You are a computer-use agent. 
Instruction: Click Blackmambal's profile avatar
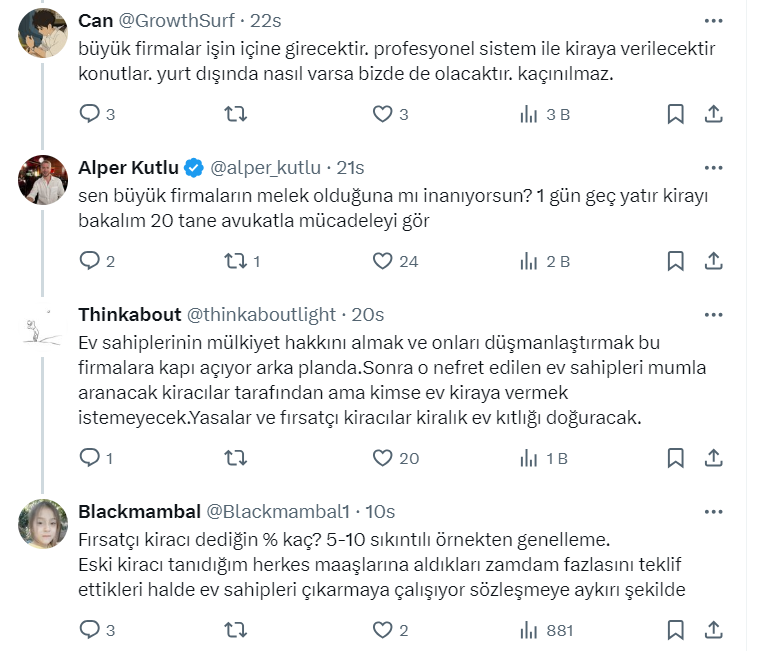tap(43, 522)
